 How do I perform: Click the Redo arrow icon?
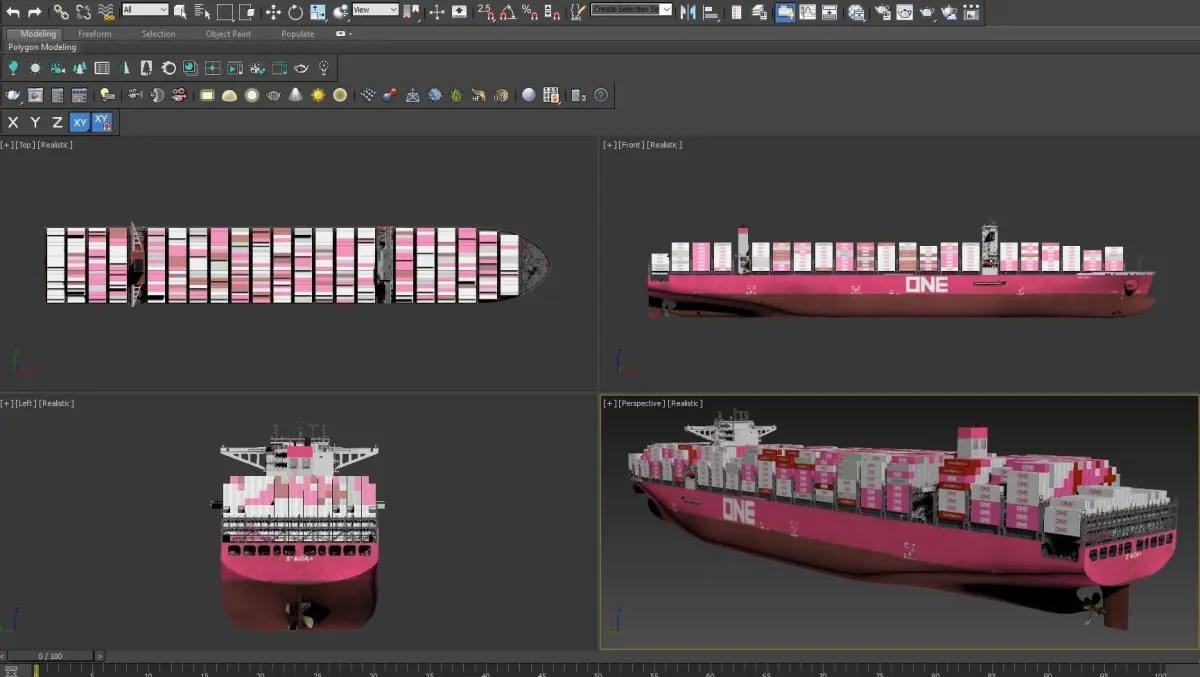coord(34,12)
